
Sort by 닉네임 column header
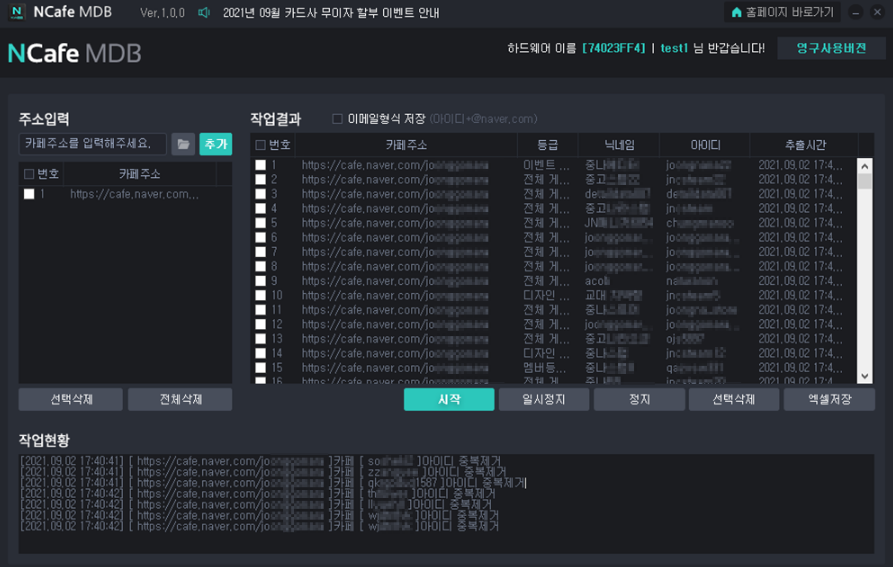point(619,145)
